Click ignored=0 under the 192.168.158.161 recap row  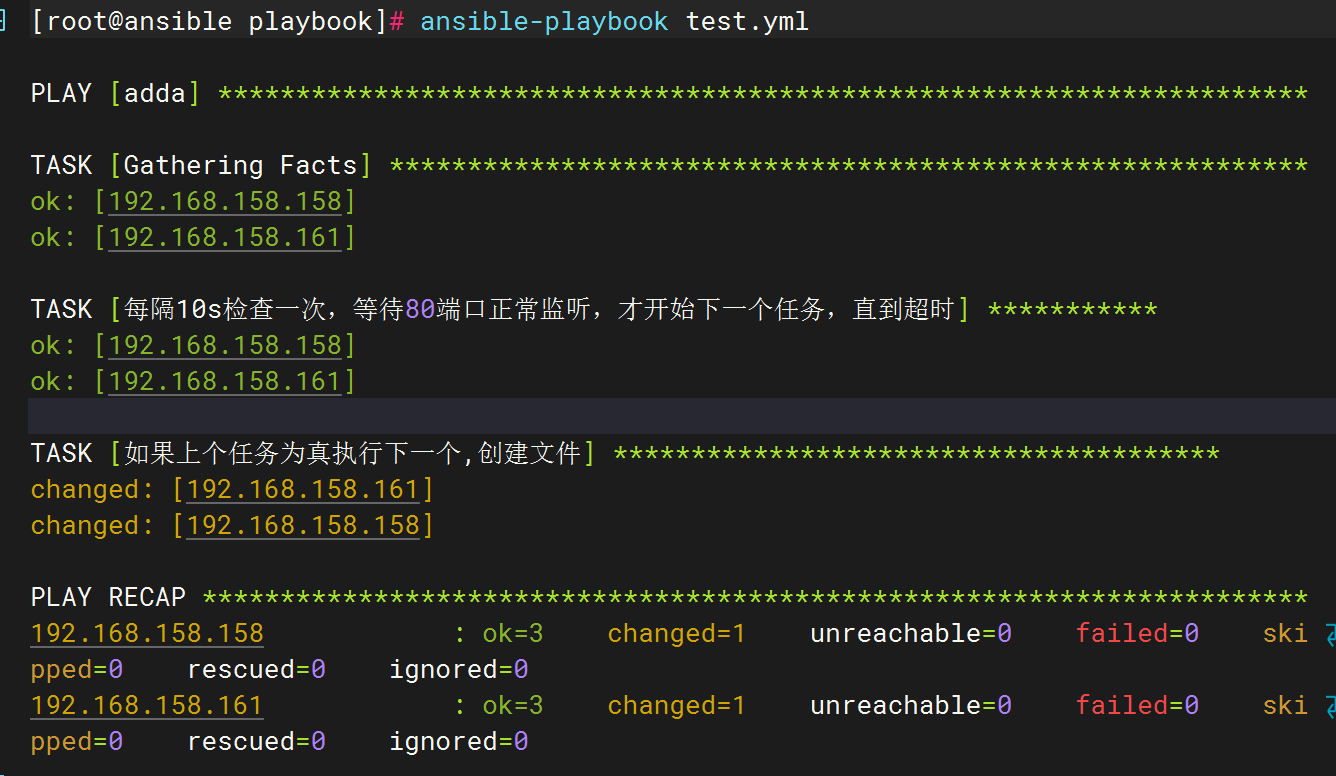click(x=459, y=742)
